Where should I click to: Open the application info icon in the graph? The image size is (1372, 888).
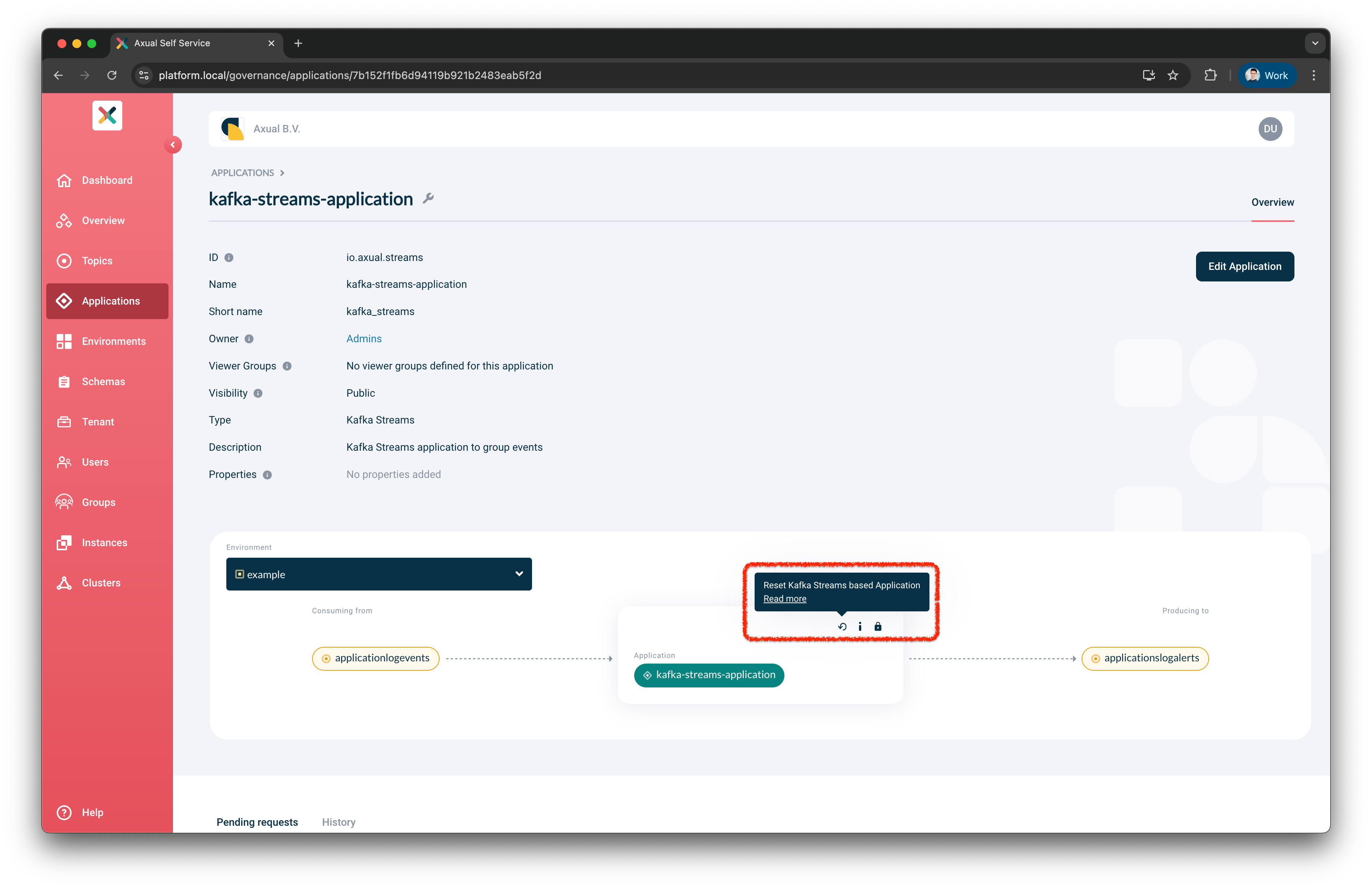click(860, 626)
